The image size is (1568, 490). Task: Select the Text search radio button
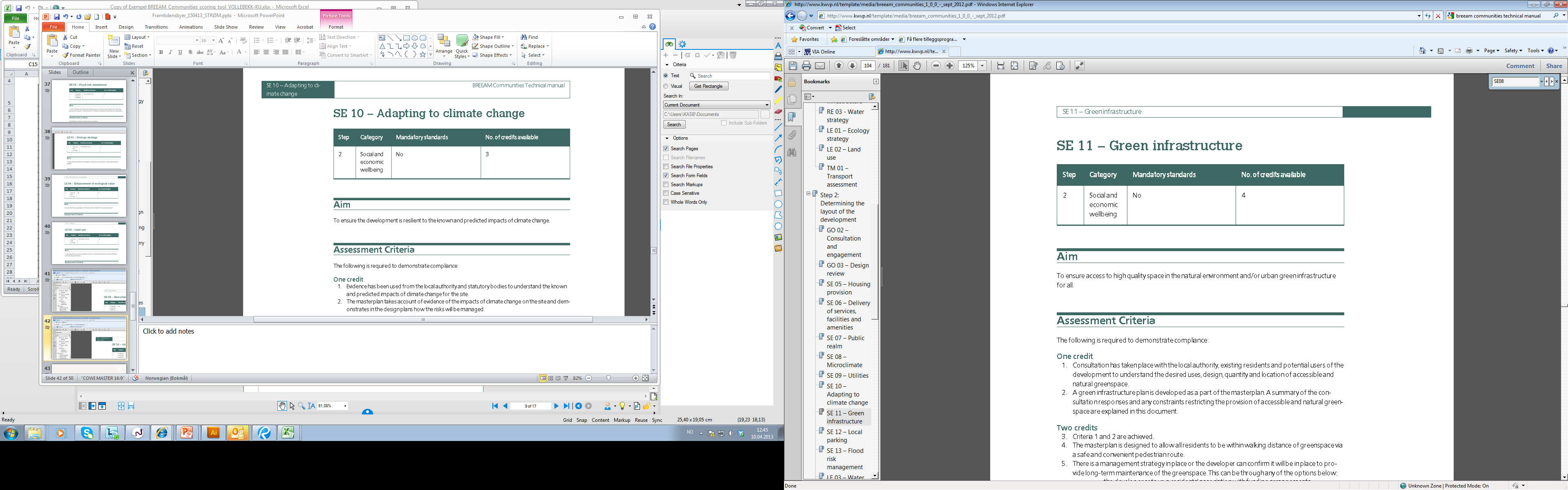(x=666, y=76)
